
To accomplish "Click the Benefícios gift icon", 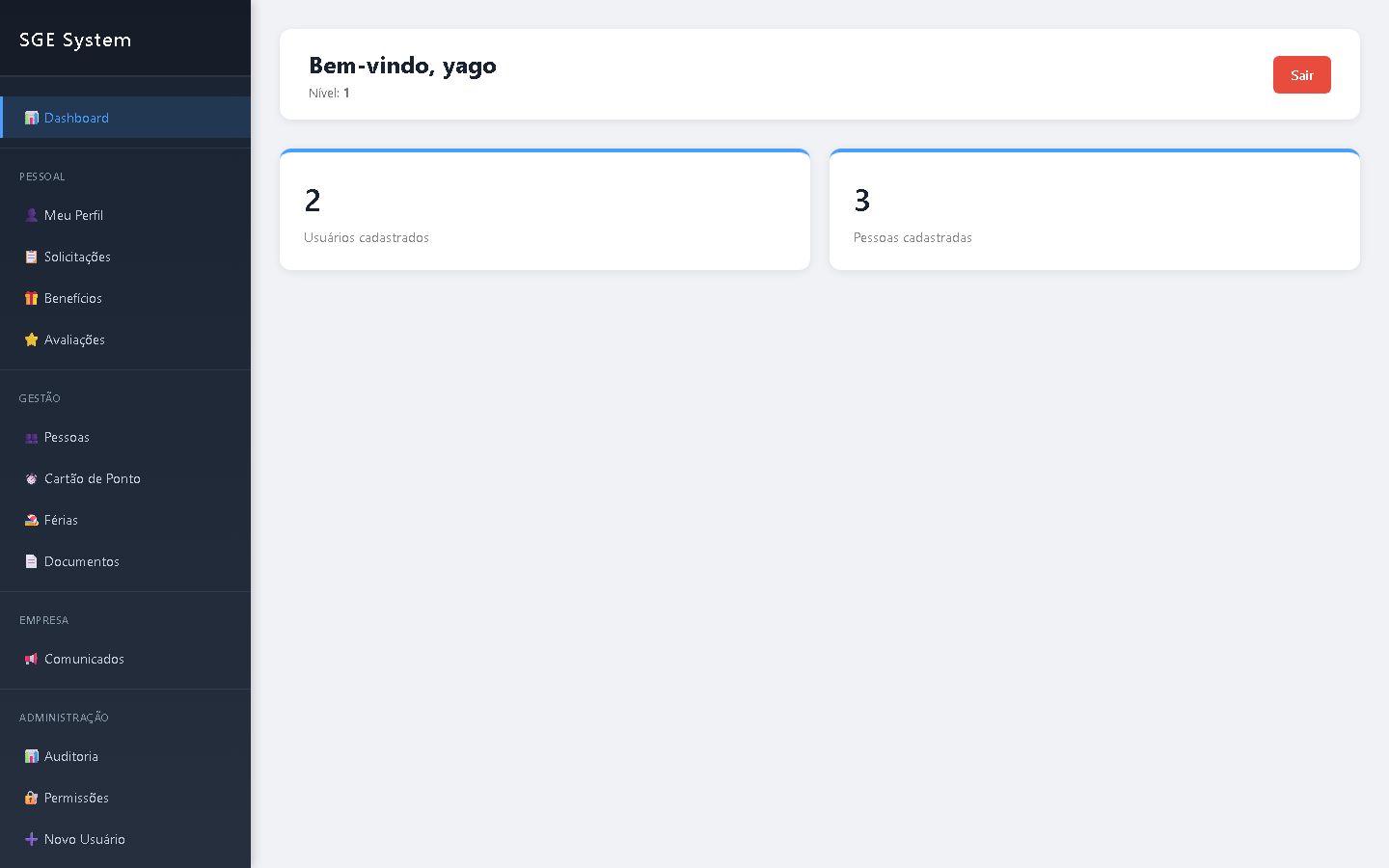I will [x=31, y=298].
